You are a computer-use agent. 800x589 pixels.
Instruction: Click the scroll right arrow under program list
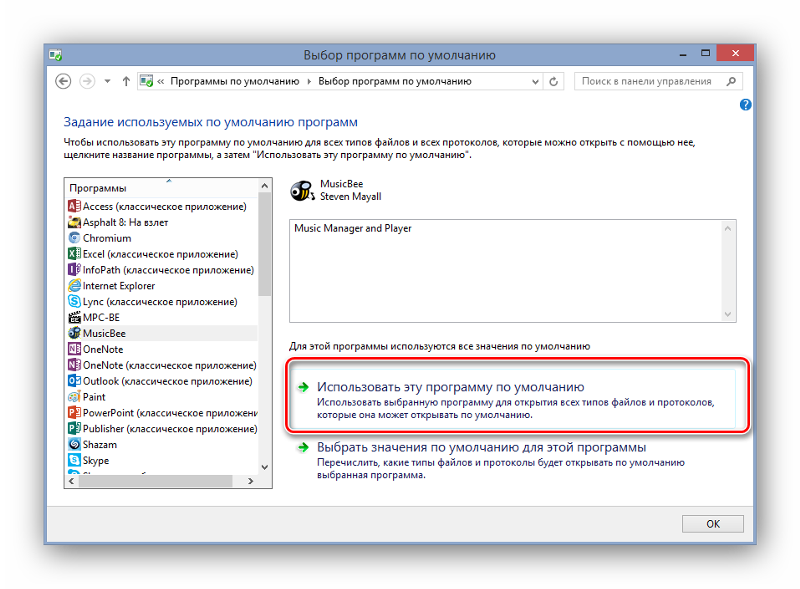(250, 481)
